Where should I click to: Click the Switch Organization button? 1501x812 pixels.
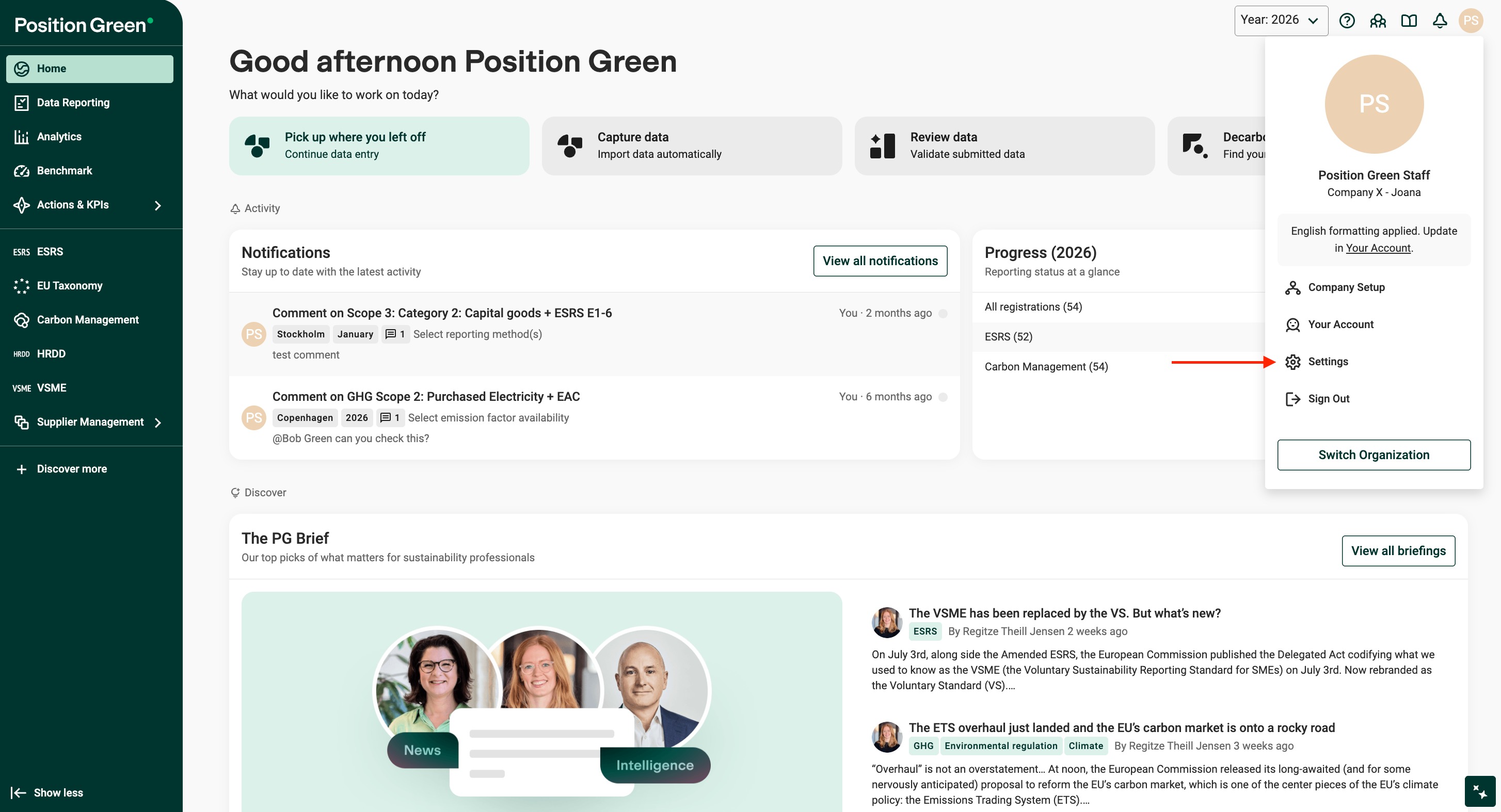(1374, 455)
